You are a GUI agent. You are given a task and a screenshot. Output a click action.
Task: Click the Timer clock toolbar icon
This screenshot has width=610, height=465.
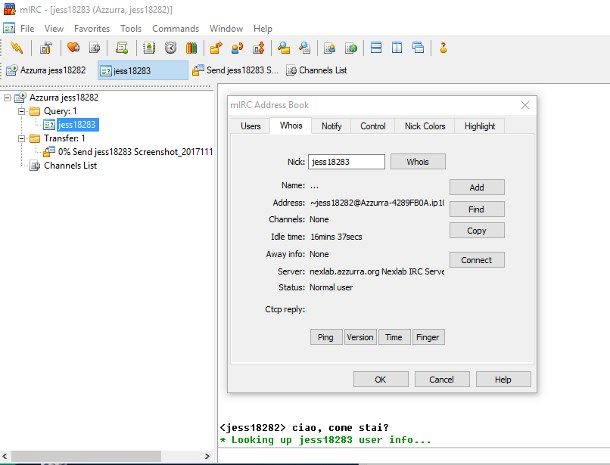tap(170, 48)
